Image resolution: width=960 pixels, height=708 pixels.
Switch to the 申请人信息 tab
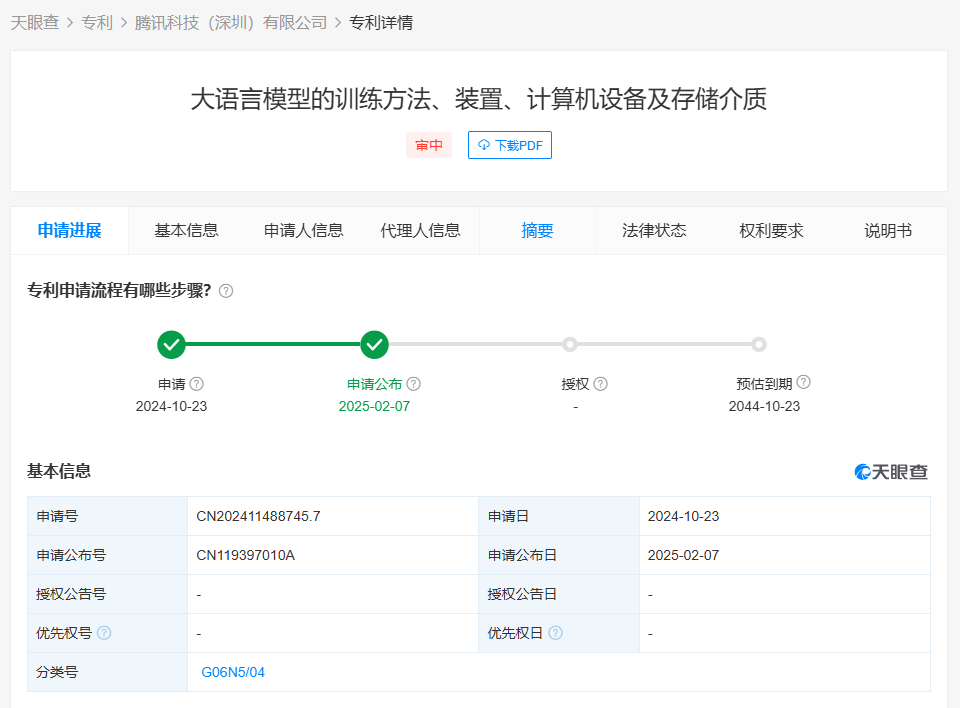(x=303, y=230)
